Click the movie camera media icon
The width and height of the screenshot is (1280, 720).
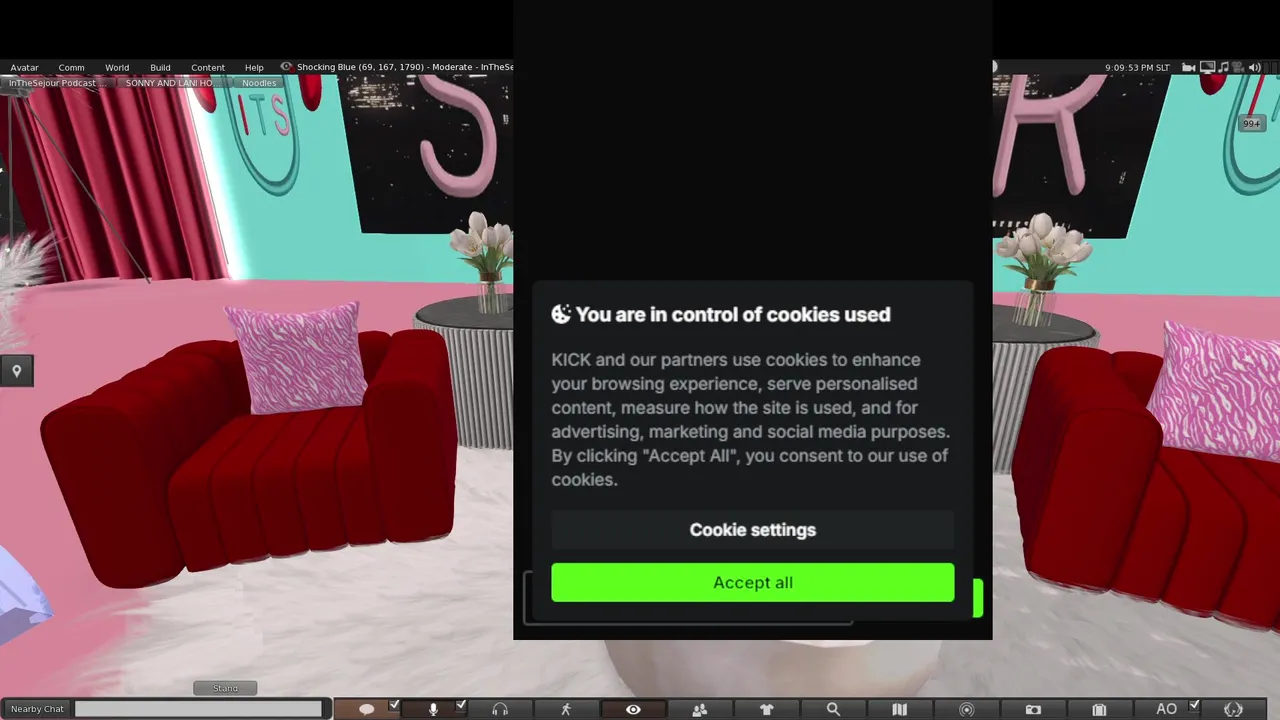[1238, 67]
